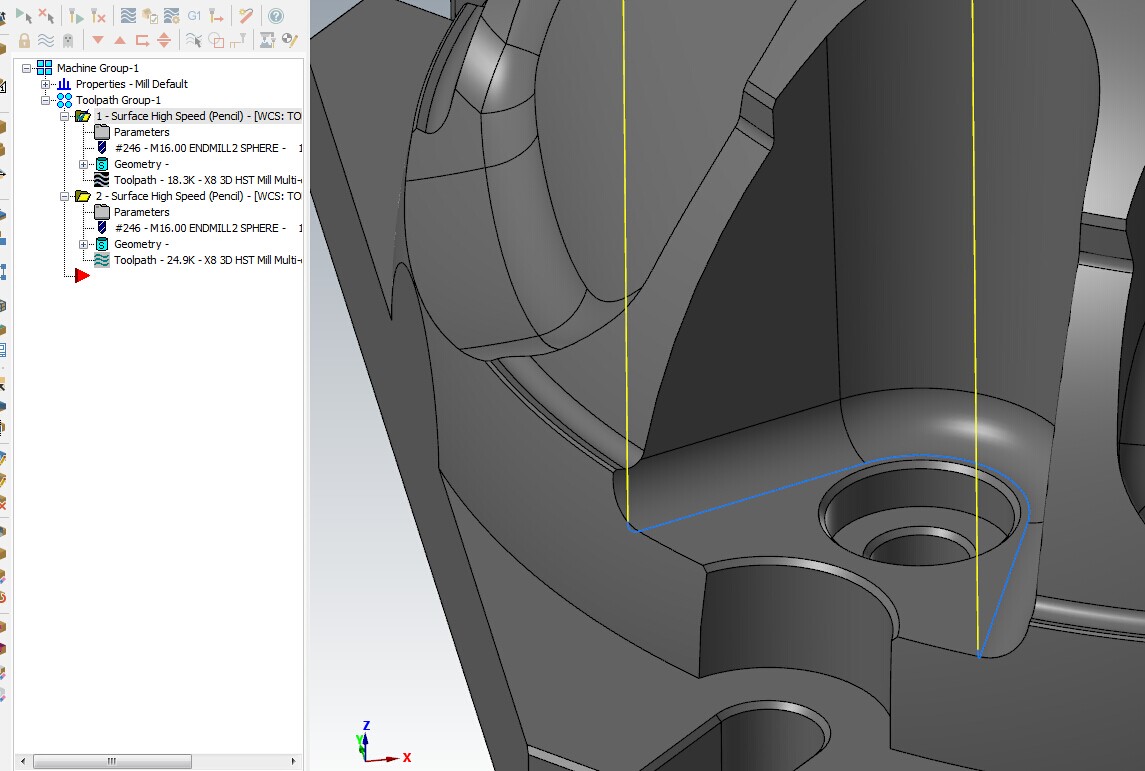Click operation 2 yellow folder icon

click(83, 196)
